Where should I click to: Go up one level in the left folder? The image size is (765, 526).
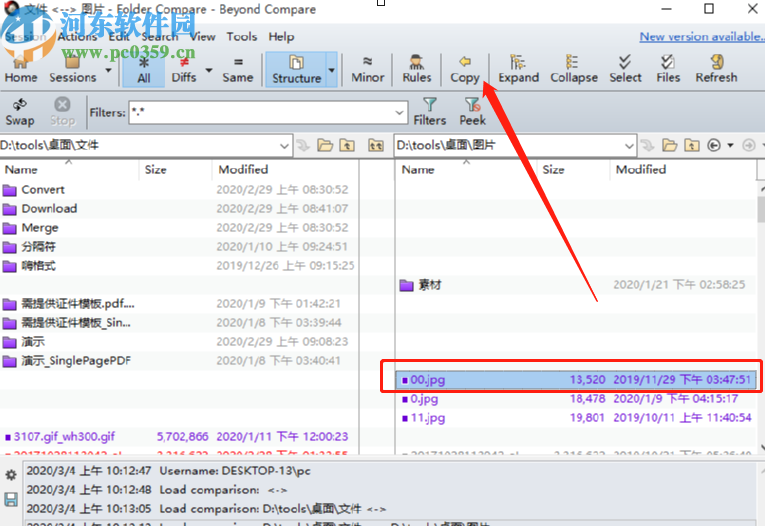pos(347,145)
